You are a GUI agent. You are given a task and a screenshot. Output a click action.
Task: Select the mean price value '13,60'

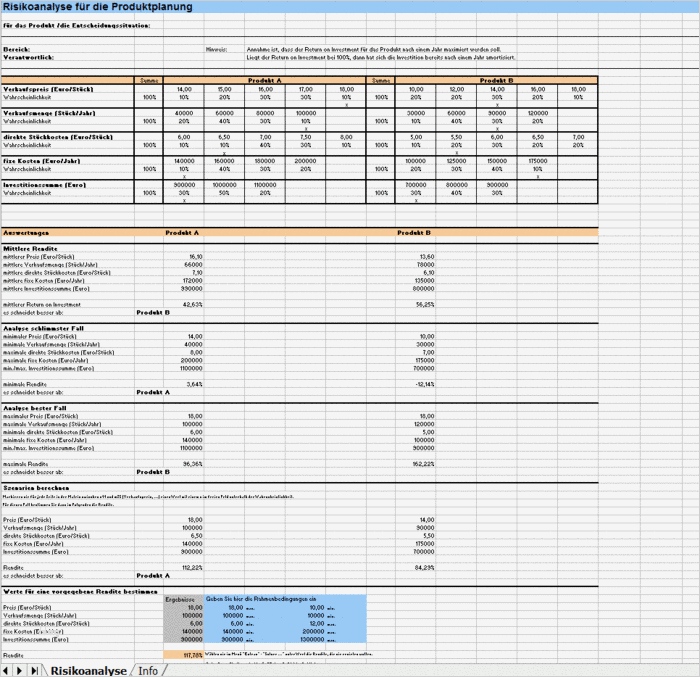427,257
